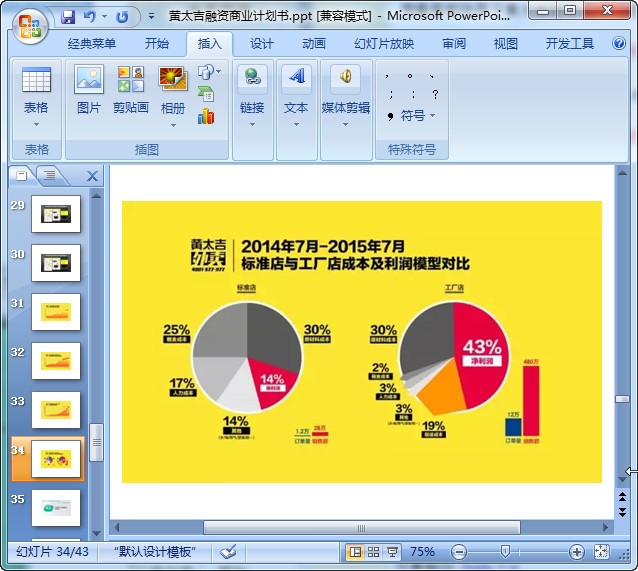
Task: Close the slide thumbnail pane
Action: click(92, 176)
